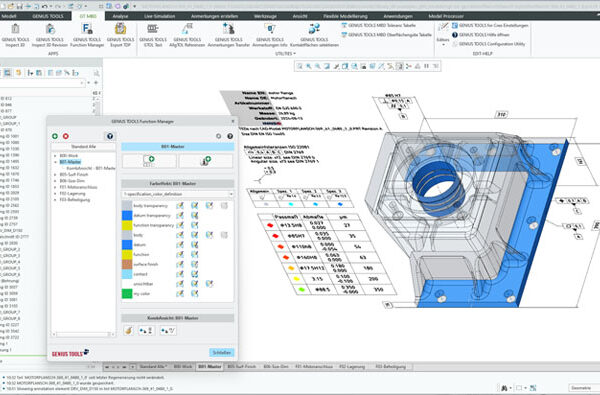
Task: Click GENIUS TOOLS Export TDP icon
Action: click(121, 35)
